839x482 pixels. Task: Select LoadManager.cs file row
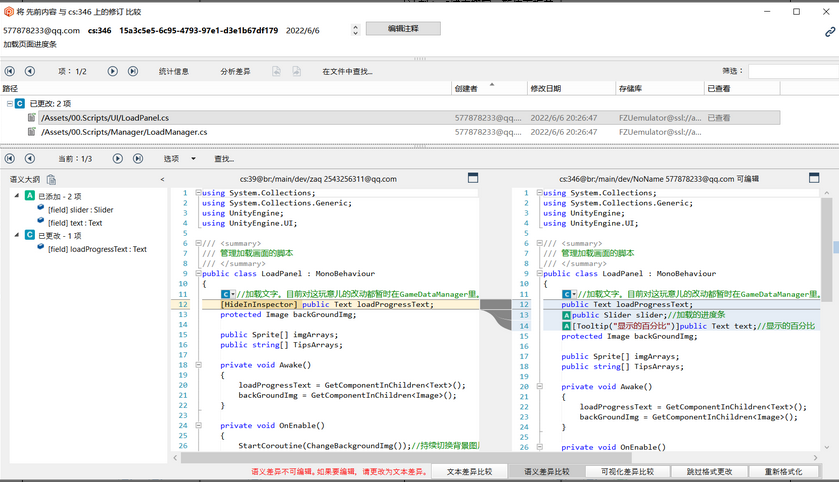tap(123, 132)
